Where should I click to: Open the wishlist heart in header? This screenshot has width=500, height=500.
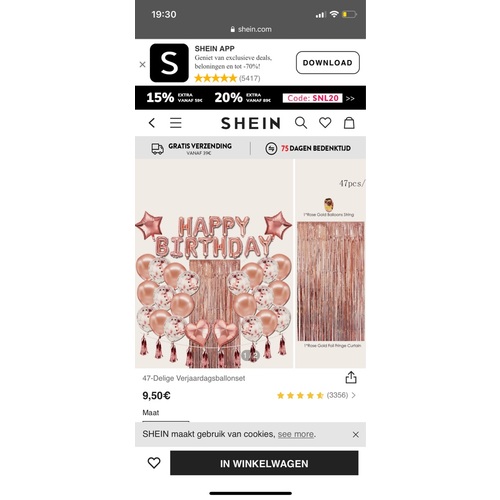(325, 123)
